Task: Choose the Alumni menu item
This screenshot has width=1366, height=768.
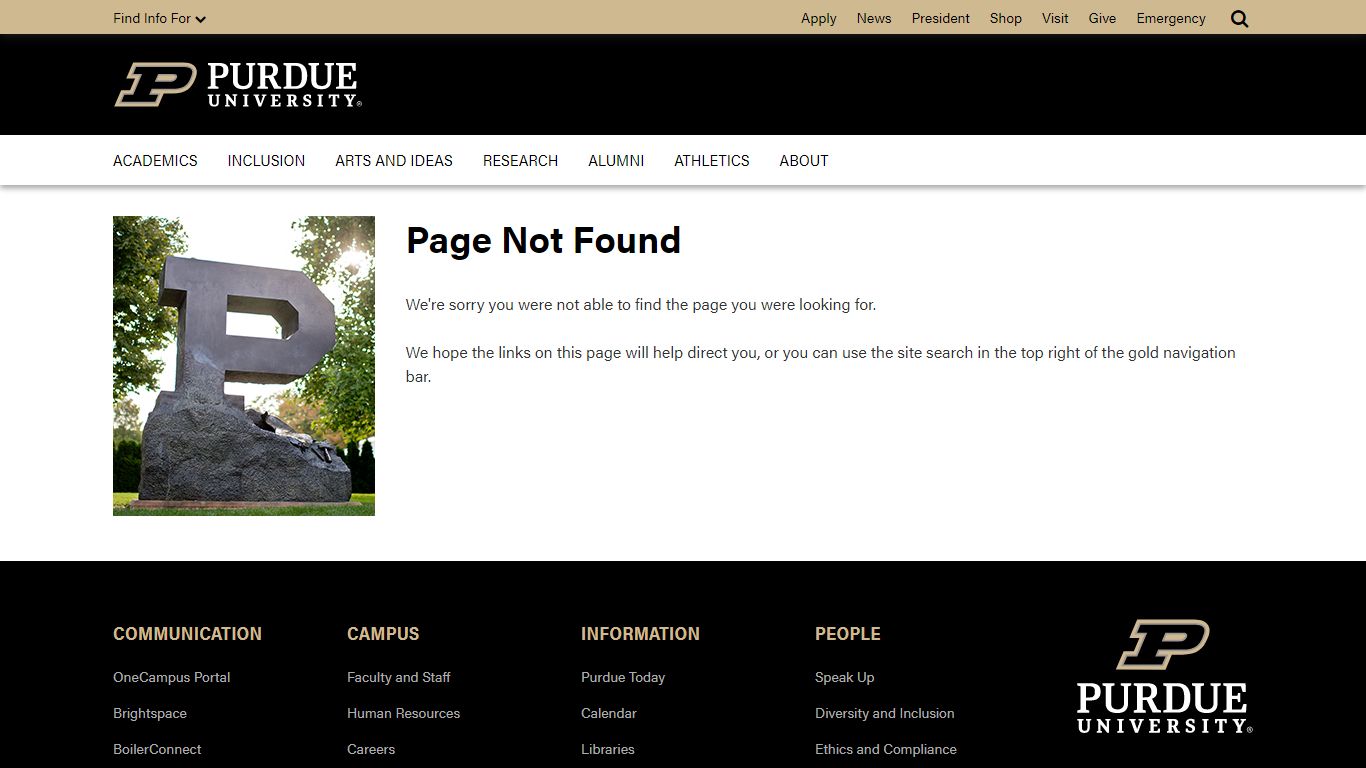Action: [616, 160]
